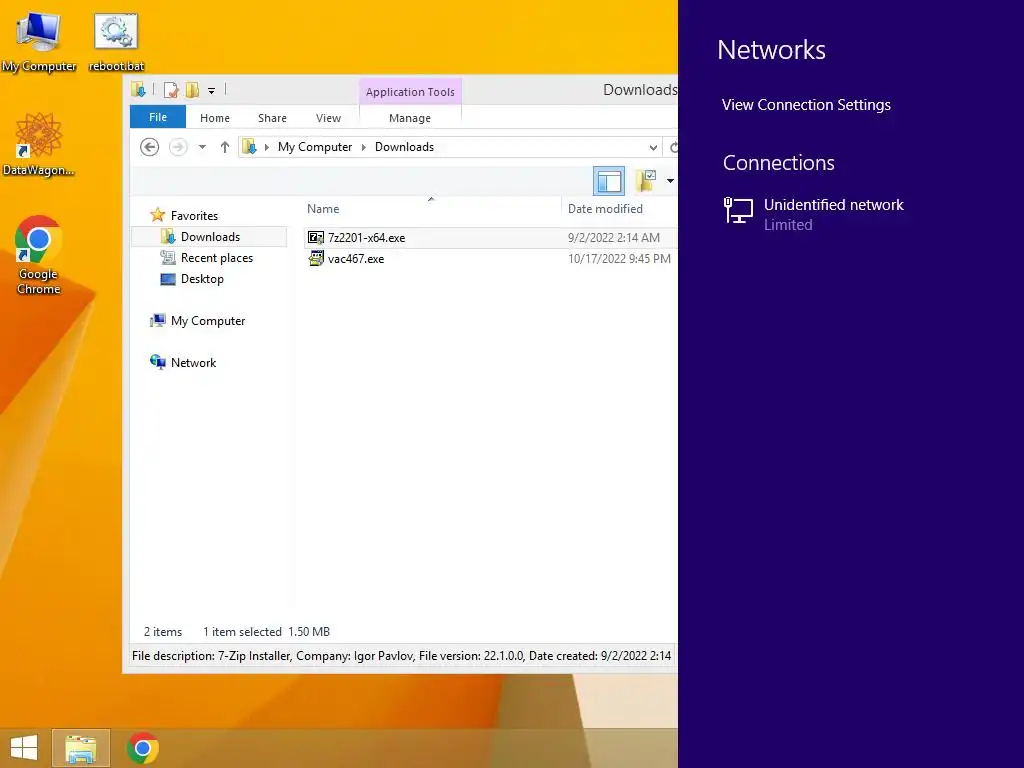Expand root chevron before My Computer in address bar
1024x768 pixels.
266,148
